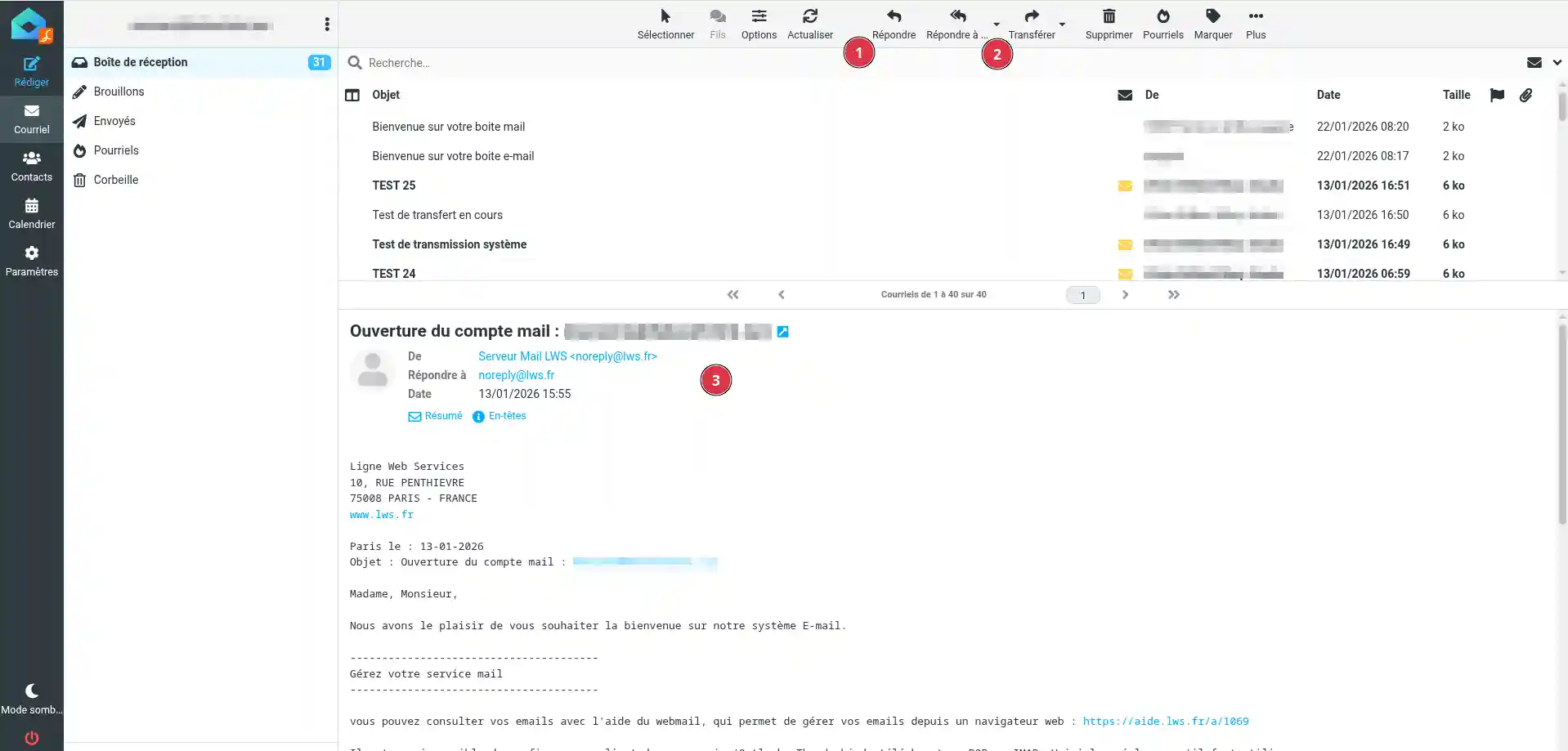Open the Pourriels folder in list
This screenshot has height=751, width=1568.
(x=201, y=150)
